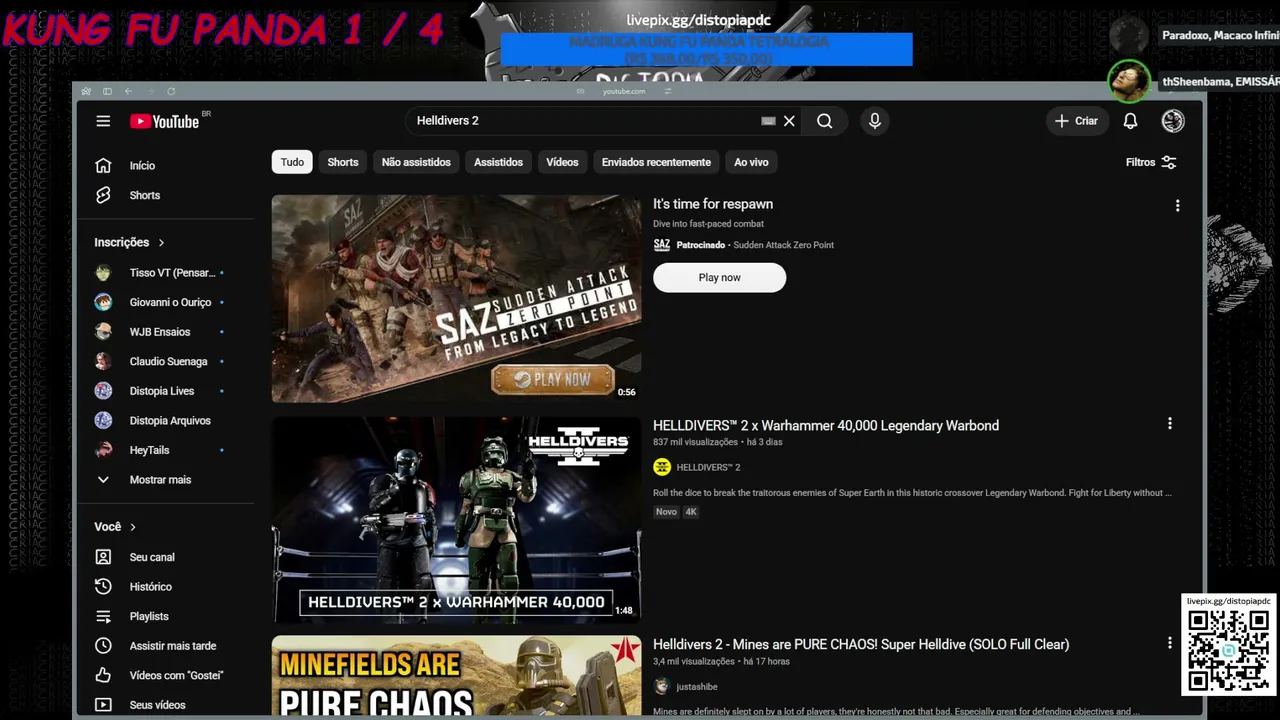Go to the YouTube home logo

pos(165,121)
